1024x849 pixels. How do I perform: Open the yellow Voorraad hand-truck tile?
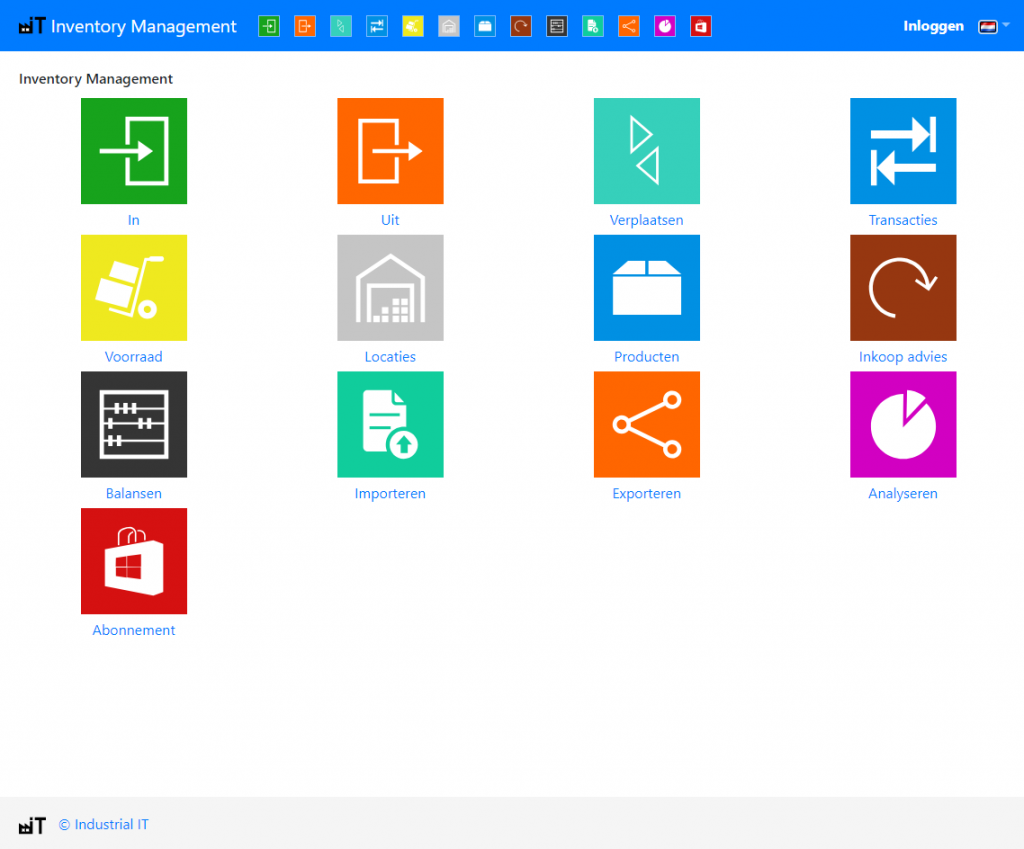click(134, 287)
